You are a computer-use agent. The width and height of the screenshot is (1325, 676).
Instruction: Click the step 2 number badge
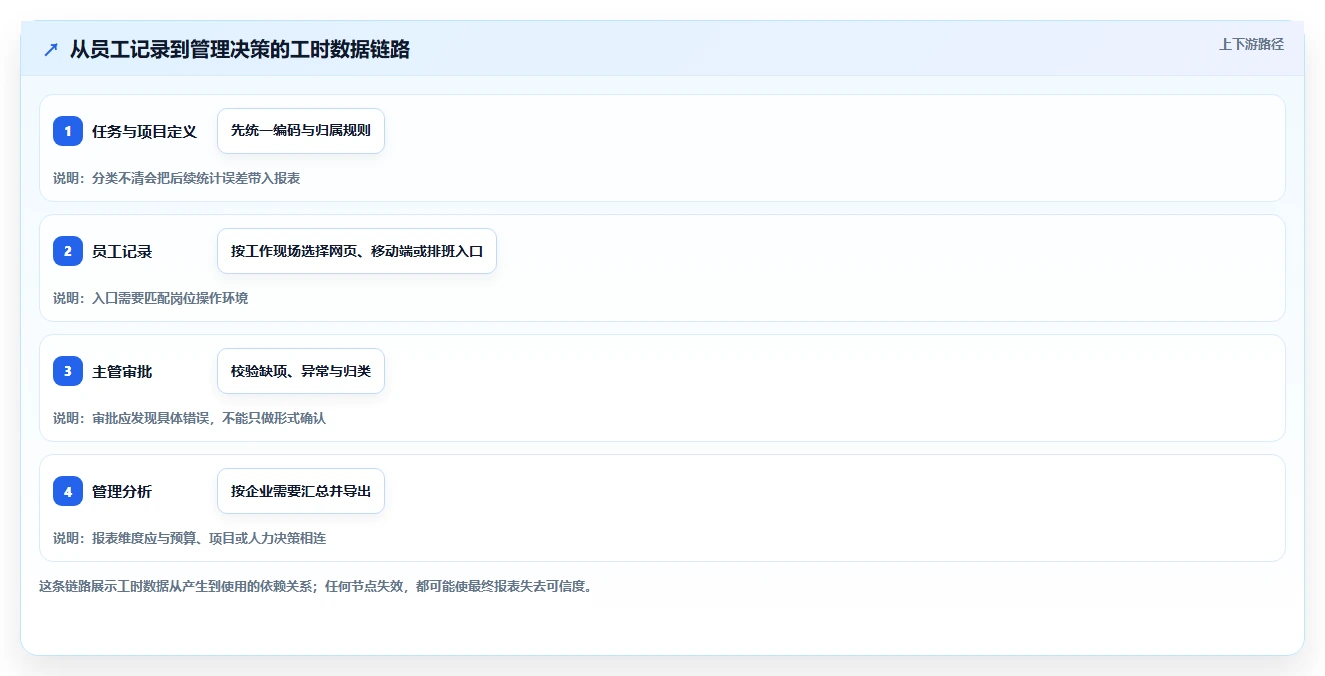pyautogui.click(x=68, y=251)
